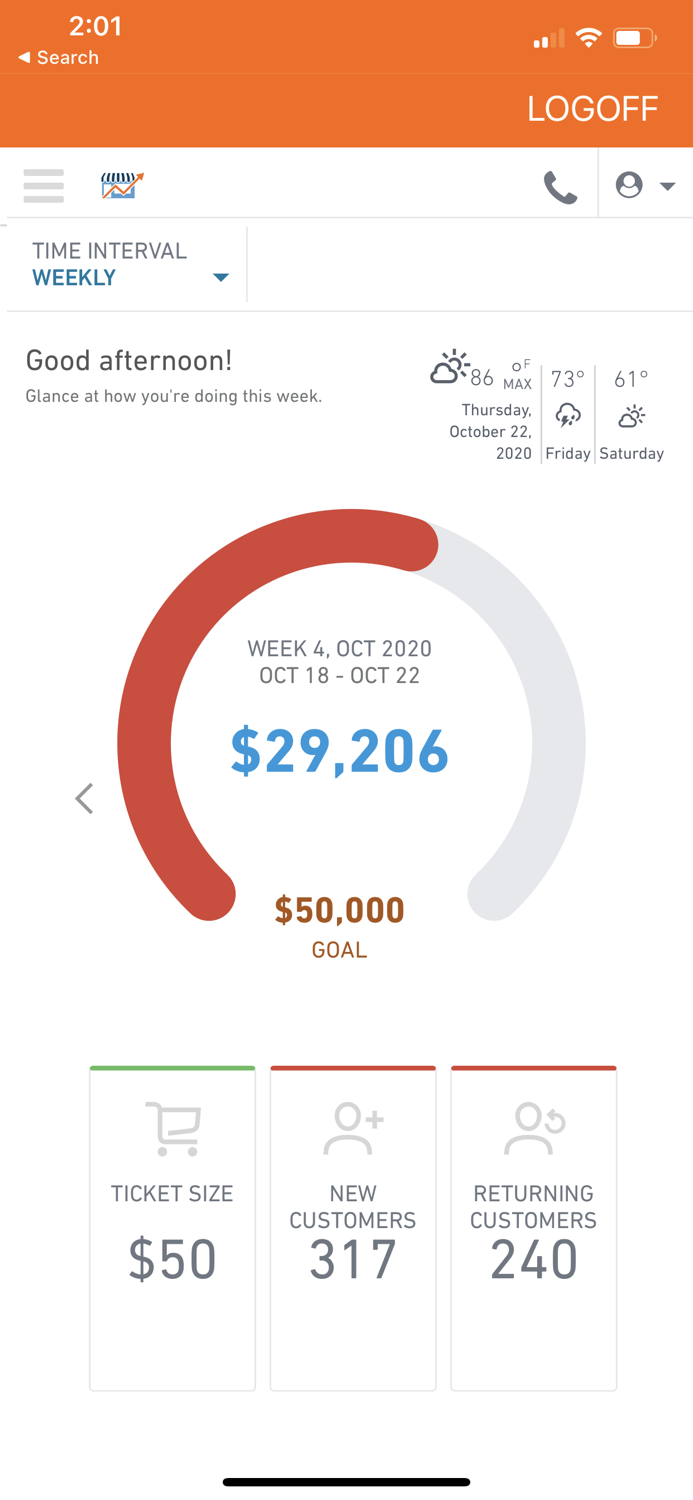Image resolution: width=693 pixels, height=1500 pixels.
Task: Select the Ticket Size shopping cart icon
Action: point(172,1126)
